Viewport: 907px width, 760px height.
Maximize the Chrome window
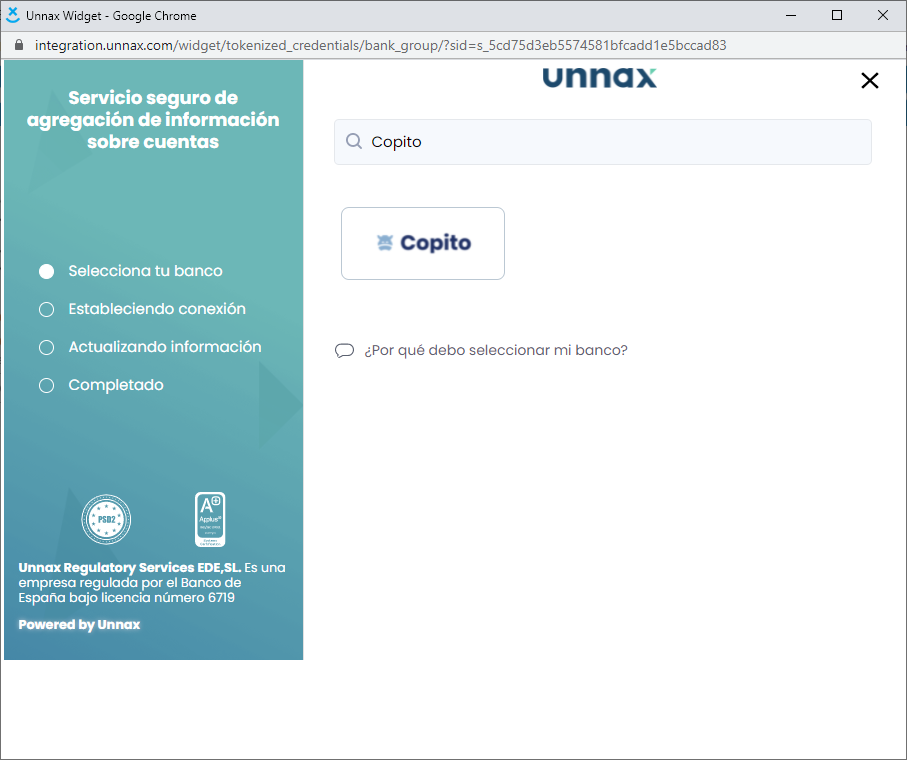[x=836, y=15]
